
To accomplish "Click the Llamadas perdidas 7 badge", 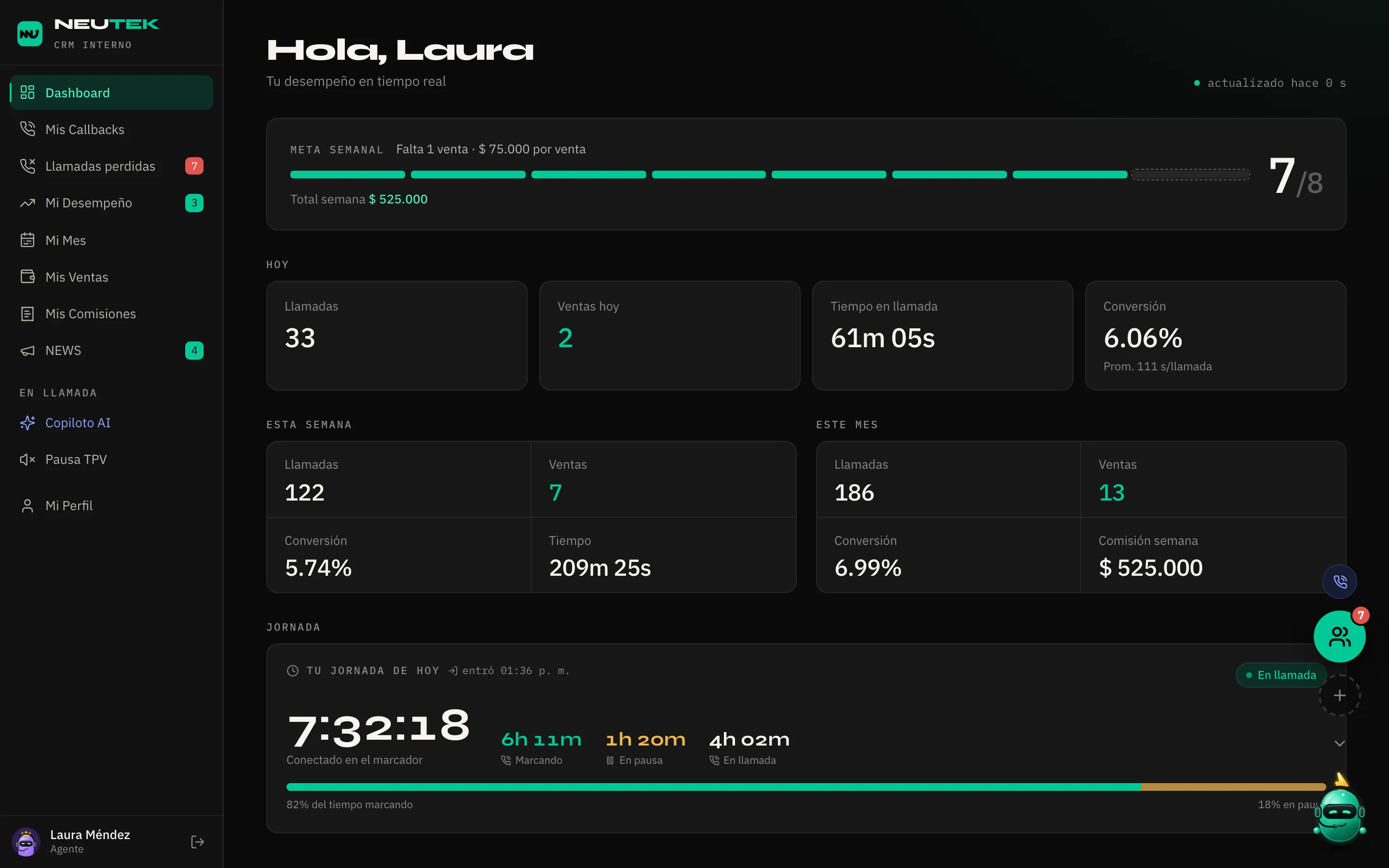I will pyautogui.click(x=194, y=166).
